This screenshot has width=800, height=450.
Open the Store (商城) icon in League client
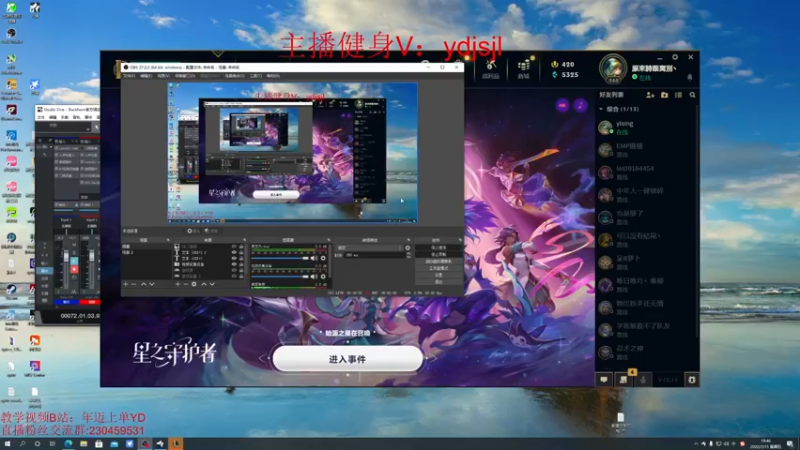tap(523, 69)
